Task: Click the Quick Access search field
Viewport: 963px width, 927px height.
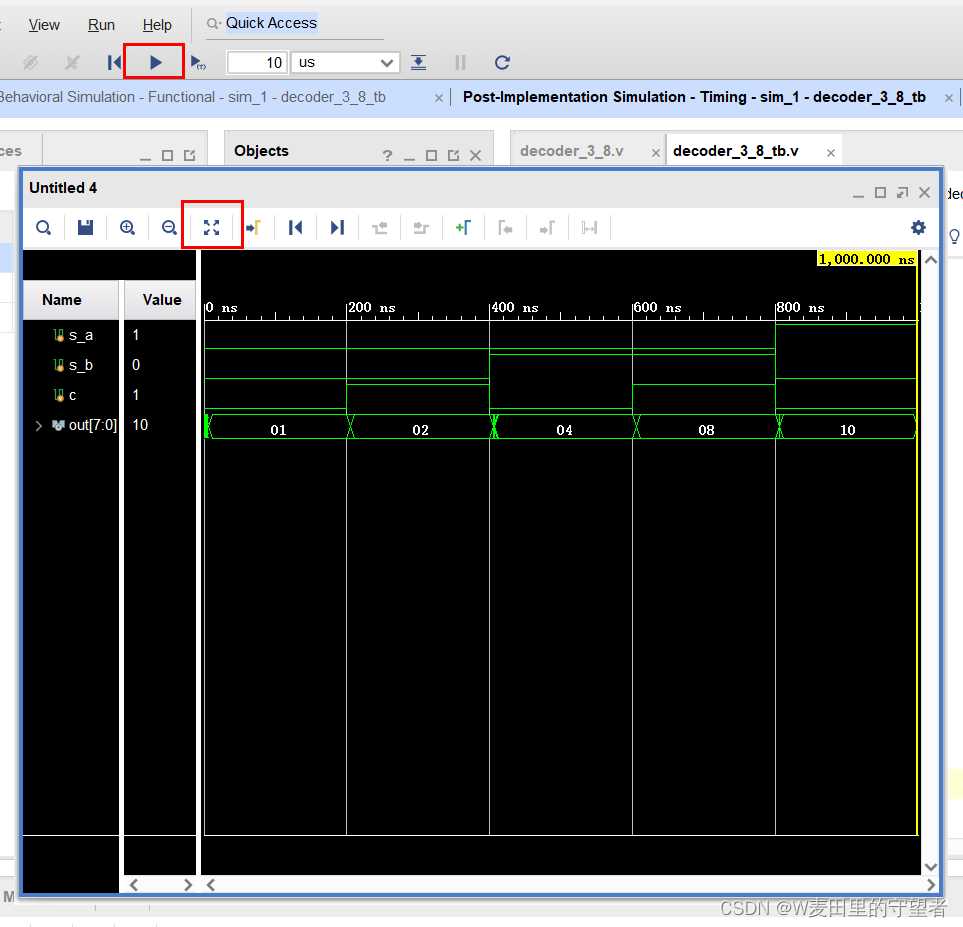Action: pyautogui.click(x=295, y=24)
